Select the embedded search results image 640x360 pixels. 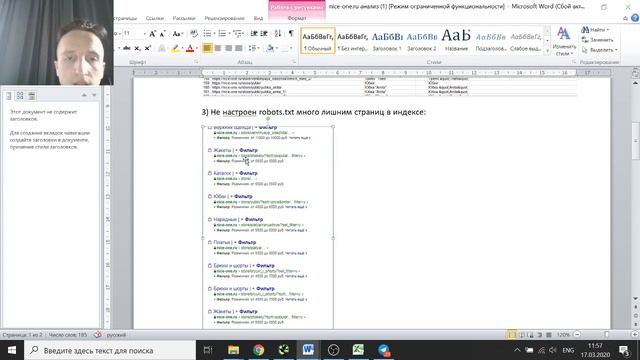tap(268, 227)
